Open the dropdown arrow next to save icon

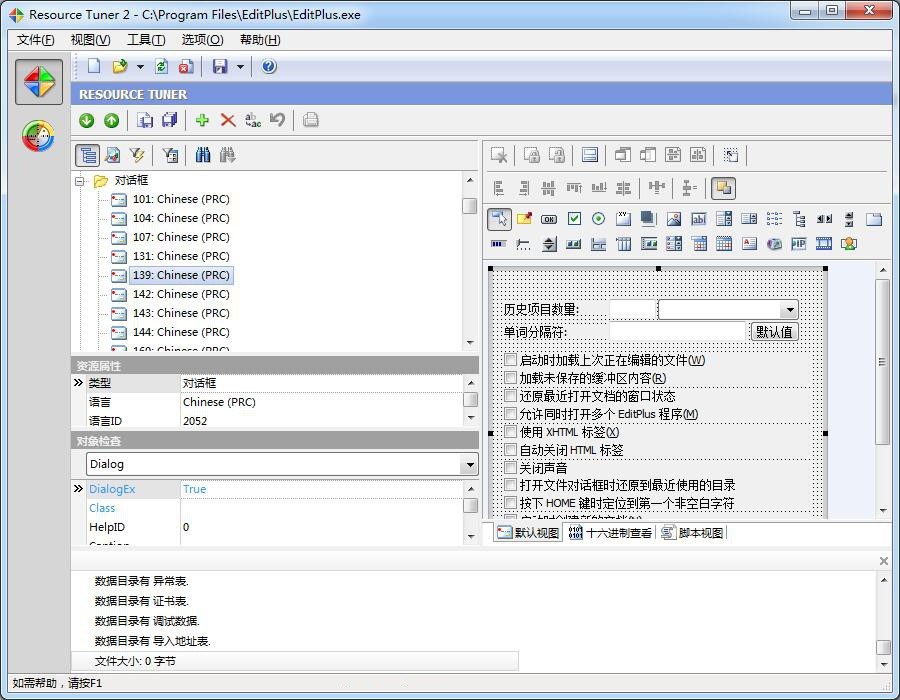coord(240,67)
